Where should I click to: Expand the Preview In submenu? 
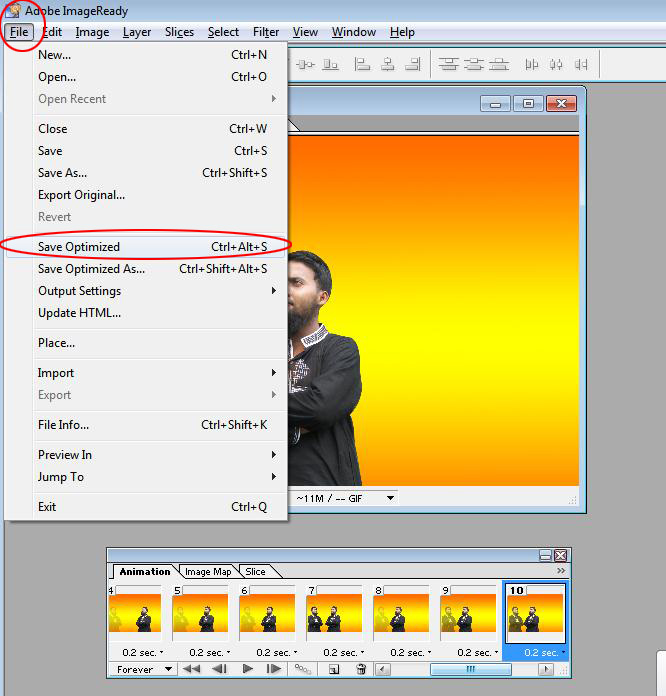click(65, 455)
